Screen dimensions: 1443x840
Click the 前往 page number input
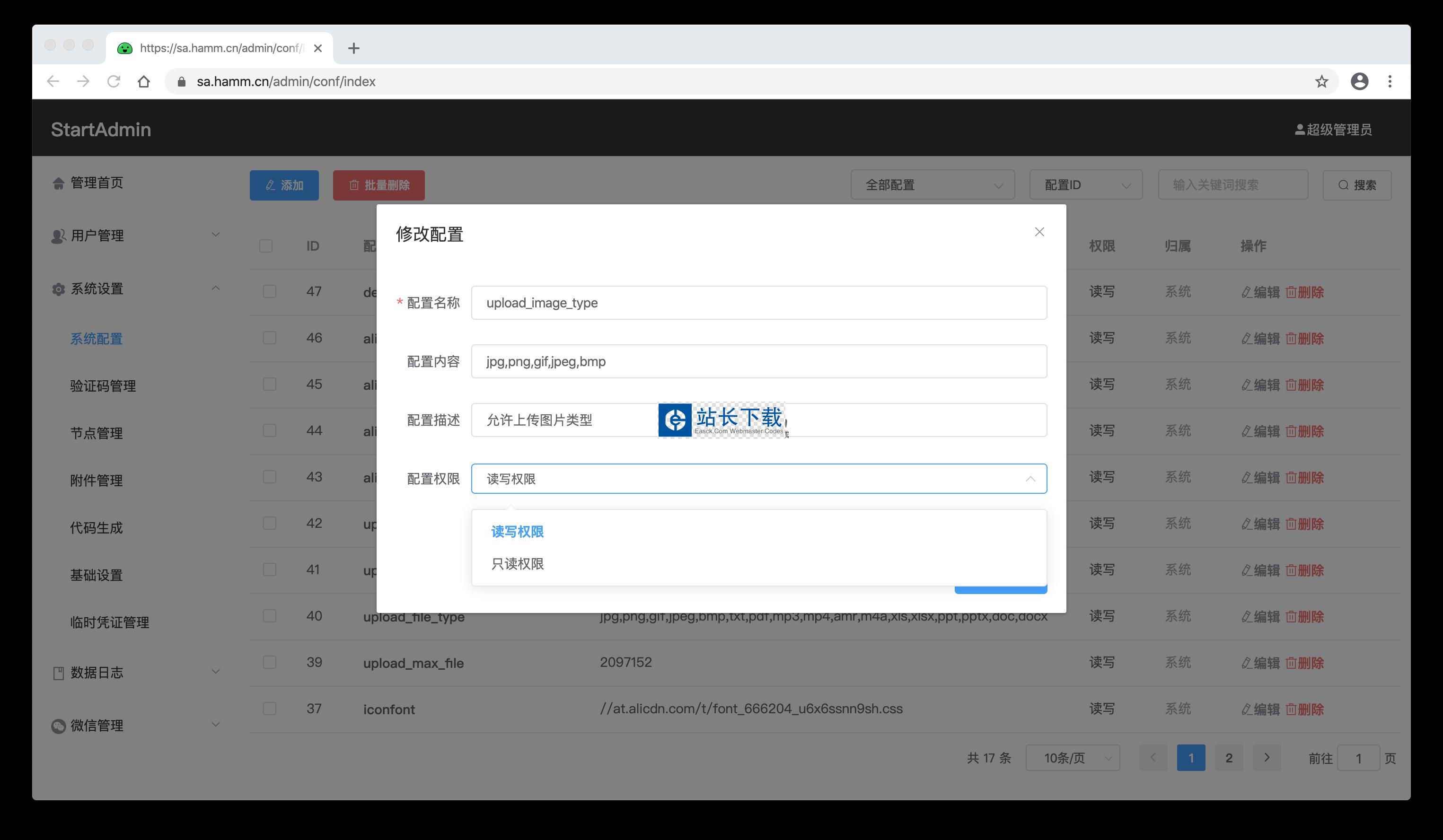pos(1358,758)
